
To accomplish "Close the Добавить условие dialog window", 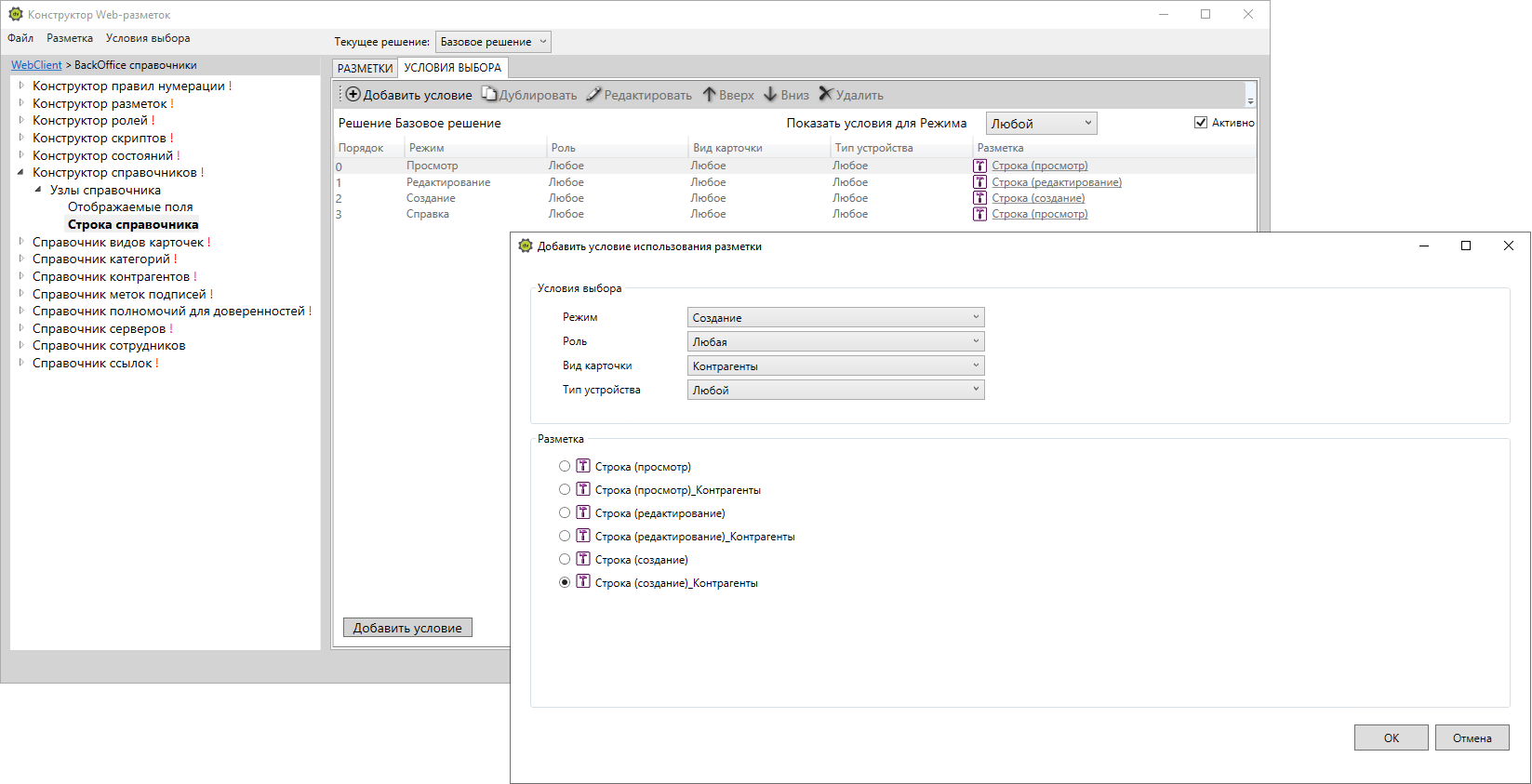I will pos(1509,246).
